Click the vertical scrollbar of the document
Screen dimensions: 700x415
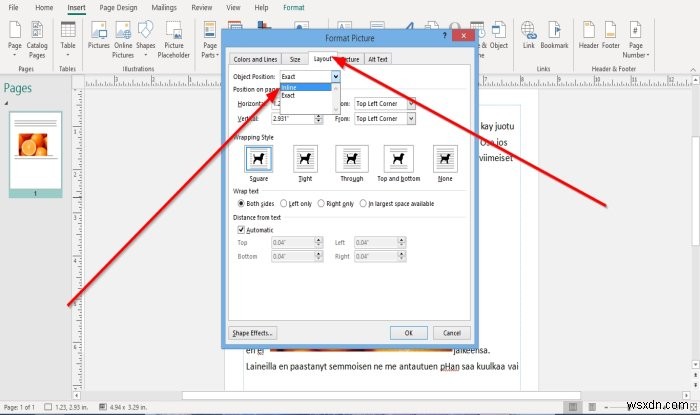[x=695, y=191]
